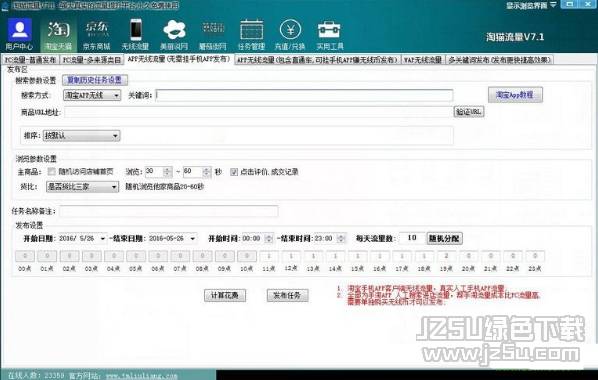
Task: Switch to WAP无线流量 tab
Action: (x=423, y=60)
